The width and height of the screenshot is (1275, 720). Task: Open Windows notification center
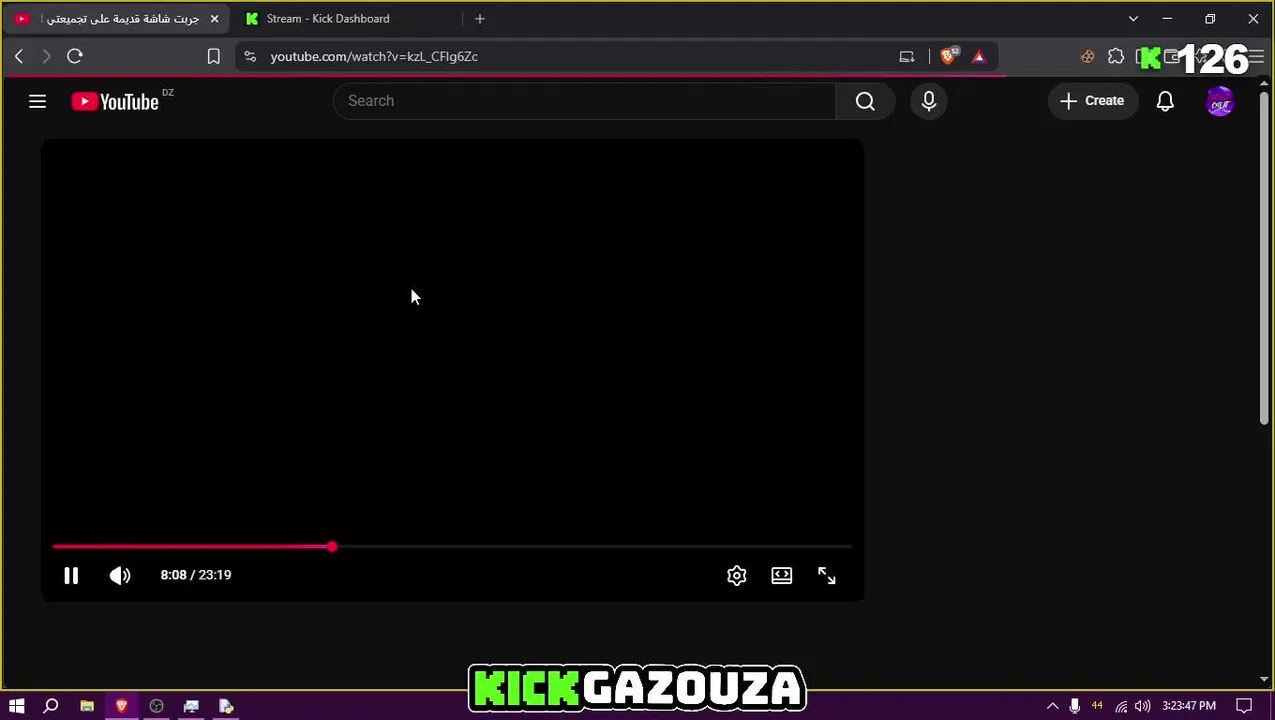tap(1244, 706)
